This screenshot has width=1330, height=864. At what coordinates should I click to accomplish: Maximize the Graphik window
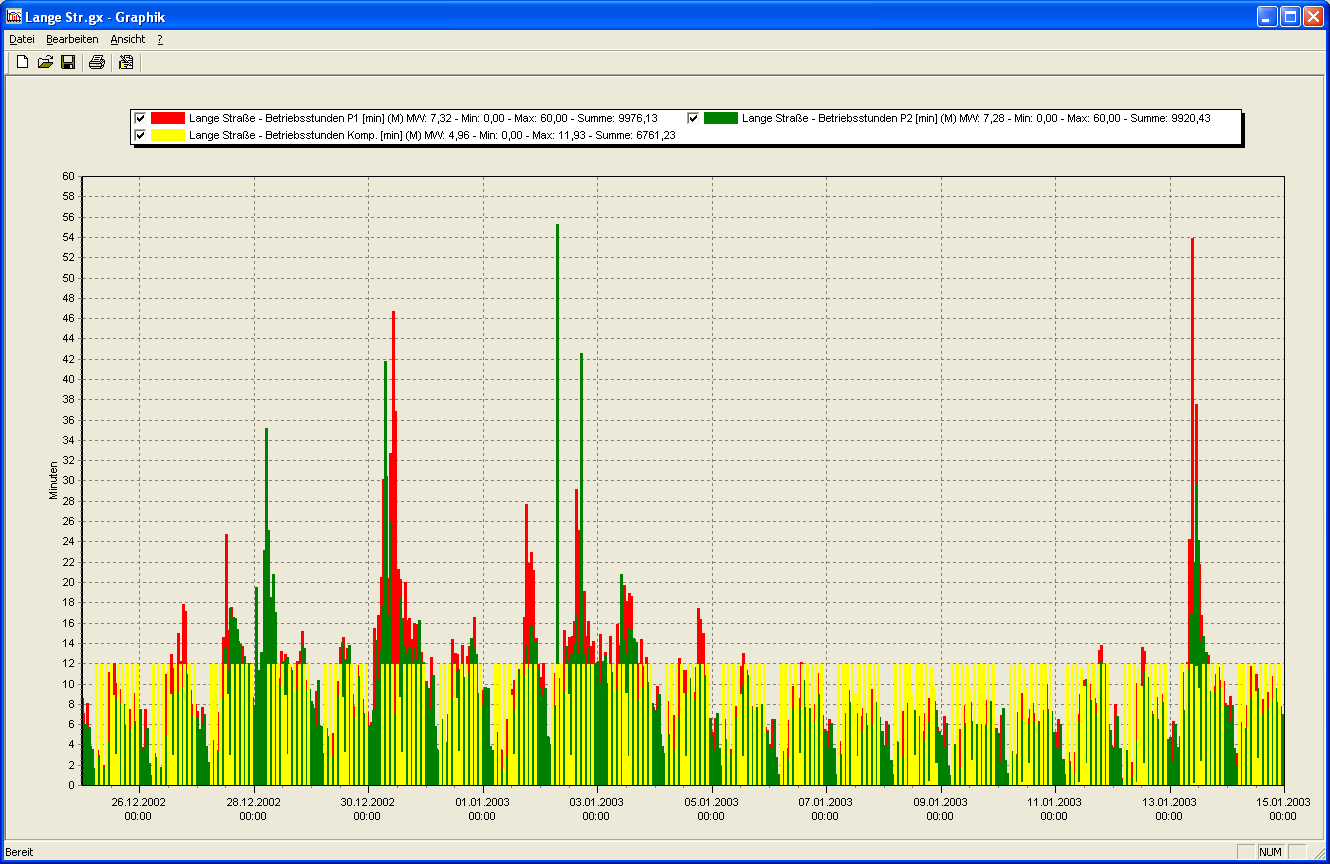click(1290, 16)
